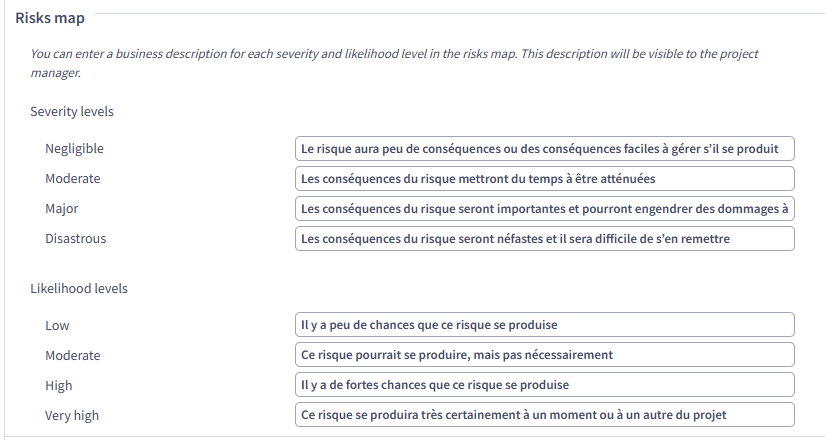Select the Major severity label
Screen dimensions: 825x440
pyautogui.click(x=61, y=209)
